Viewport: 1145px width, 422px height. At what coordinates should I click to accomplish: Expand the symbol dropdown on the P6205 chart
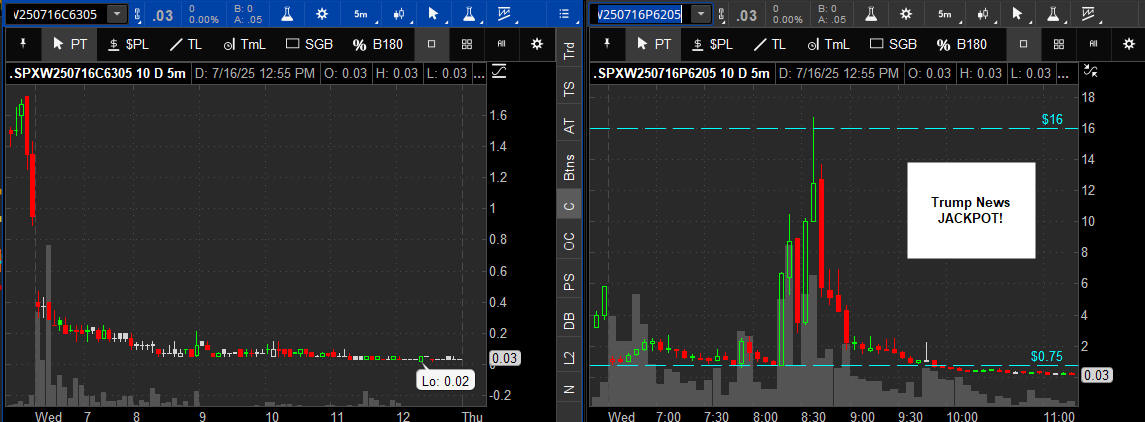tap(700, 14)
